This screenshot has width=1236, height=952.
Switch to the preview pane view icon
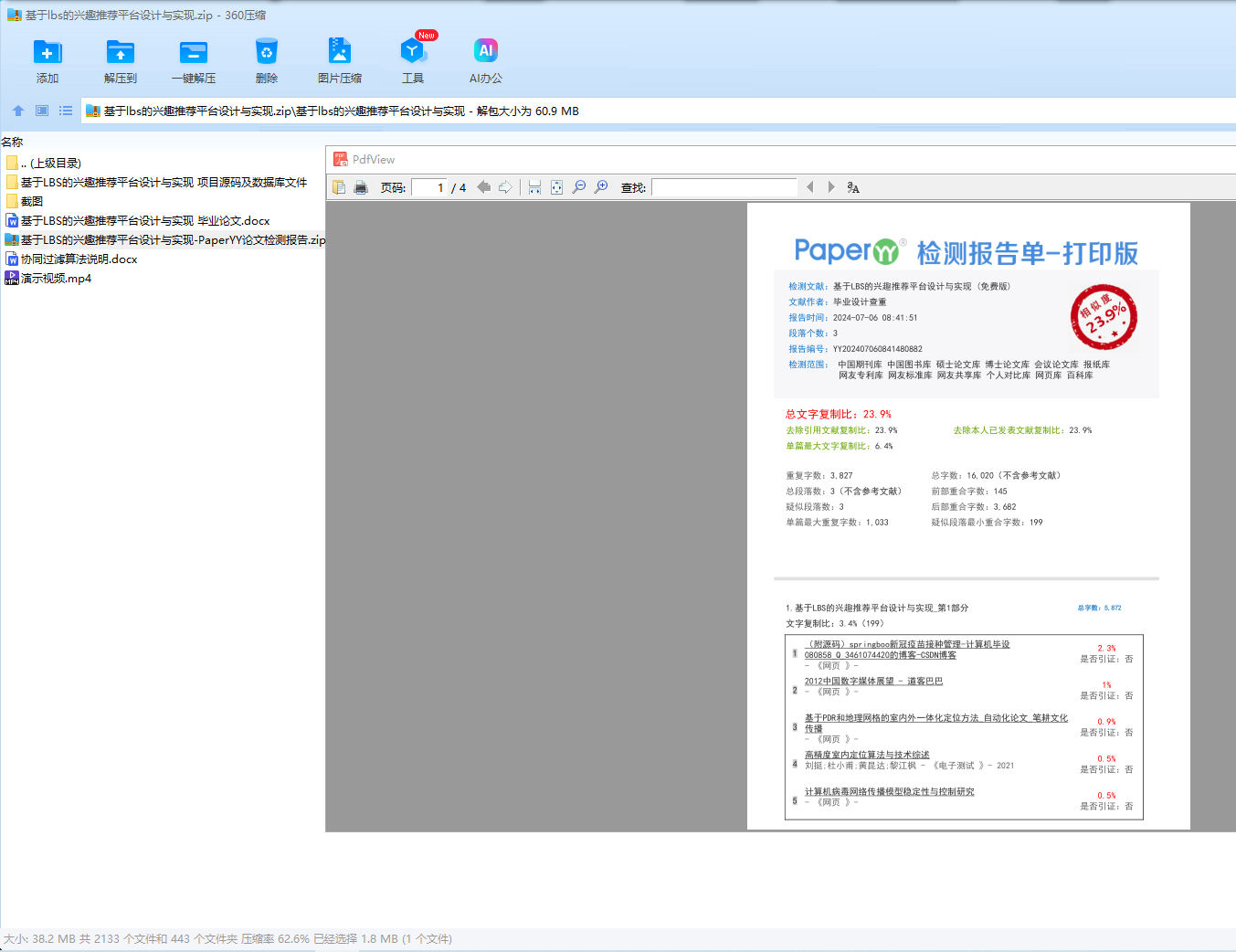tap(42, 111)
